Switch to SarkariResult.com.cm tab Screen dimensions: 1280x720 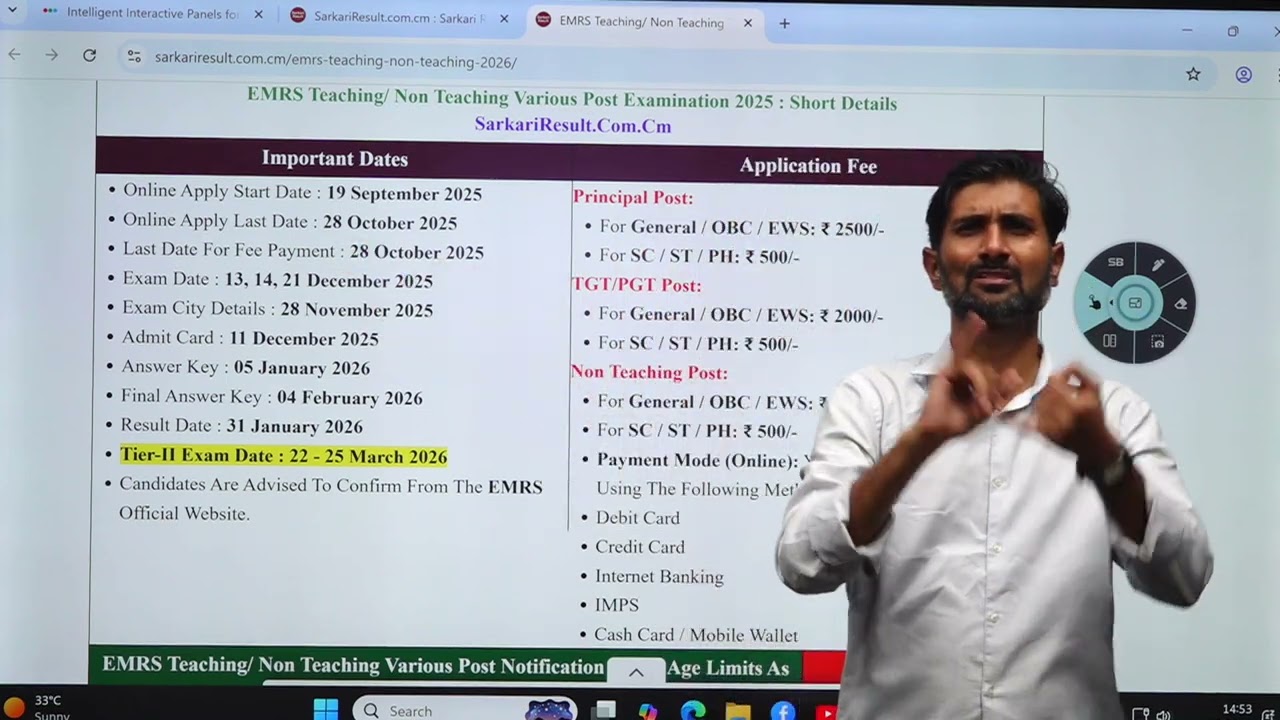click(398, 17)
